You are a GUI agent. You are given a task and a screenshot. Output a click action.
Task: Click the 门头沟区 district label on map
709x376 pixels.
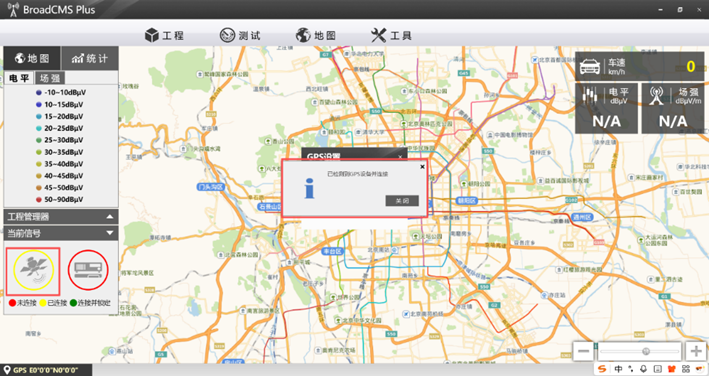point(211,187)
